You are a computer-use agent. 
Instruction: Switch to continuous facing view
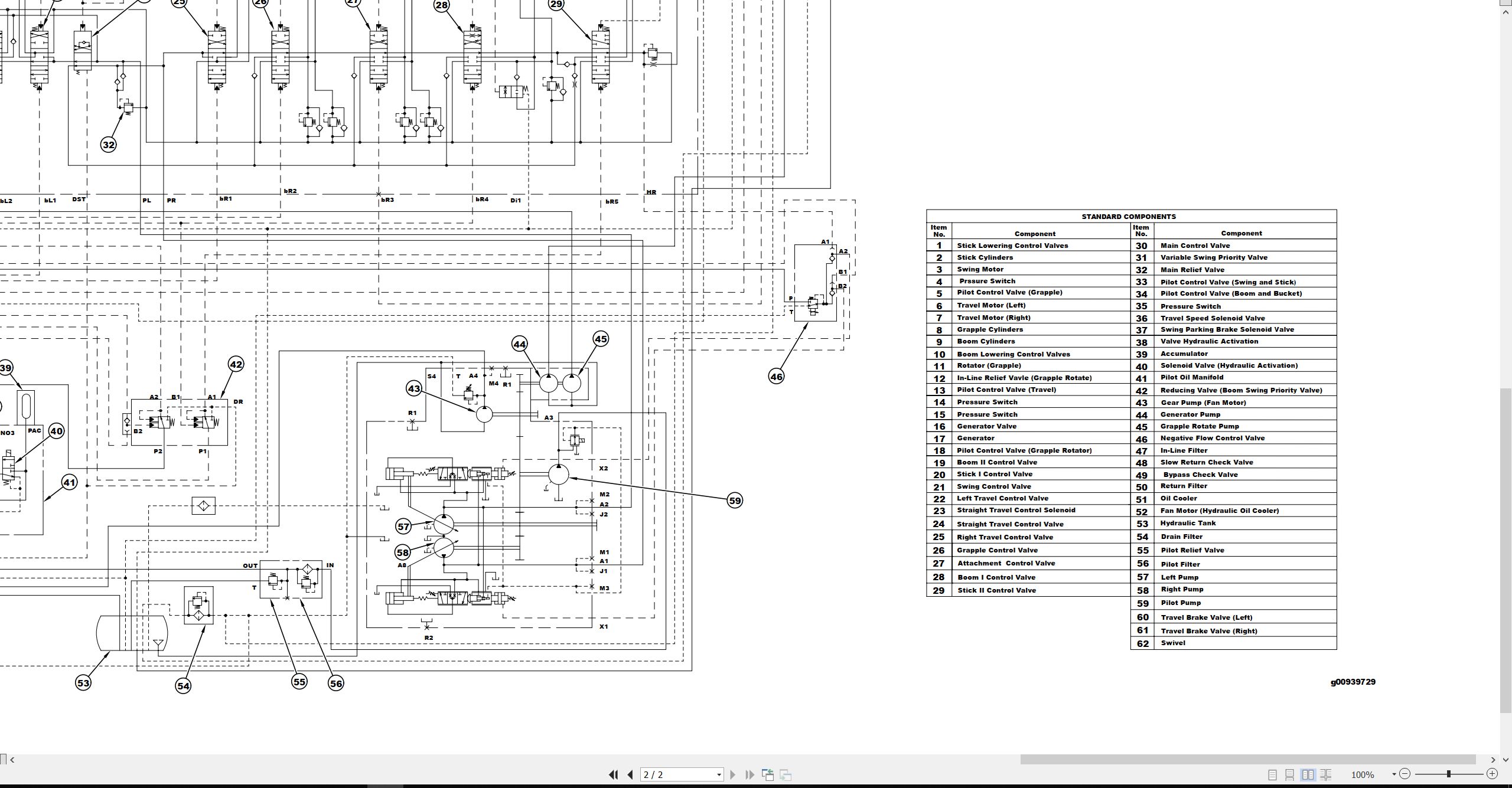point(1326,774)
